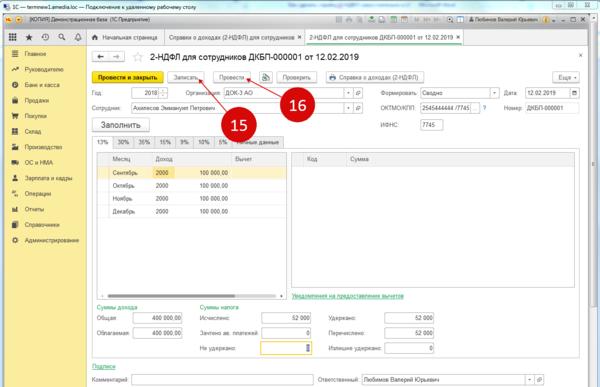Open the Личные данные tab
The width and height of the screenshot is (600, 387).
(258, 142)
